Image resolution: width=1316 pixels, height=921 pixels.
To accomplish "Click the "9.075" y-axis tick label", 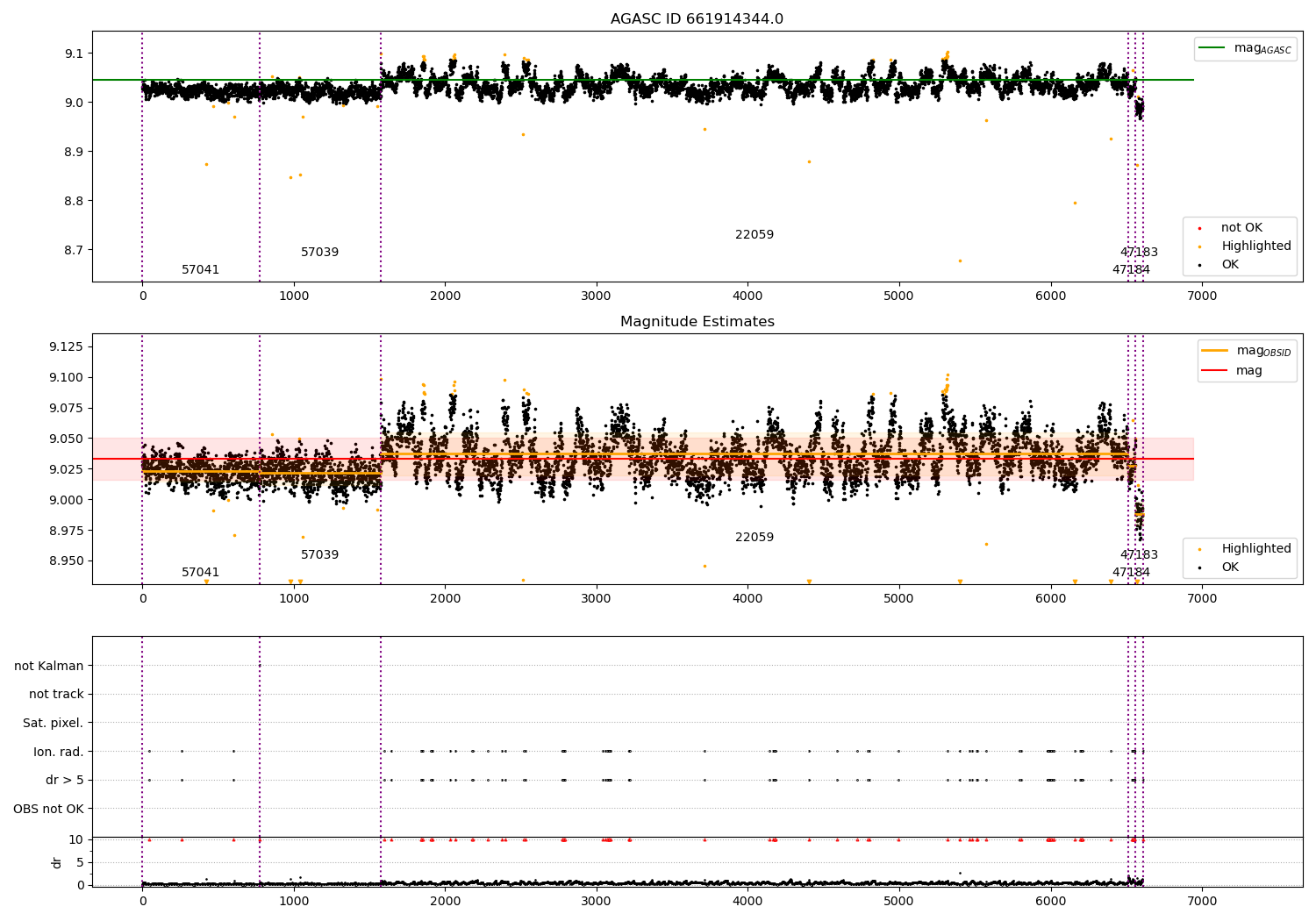I will (67, 408).
